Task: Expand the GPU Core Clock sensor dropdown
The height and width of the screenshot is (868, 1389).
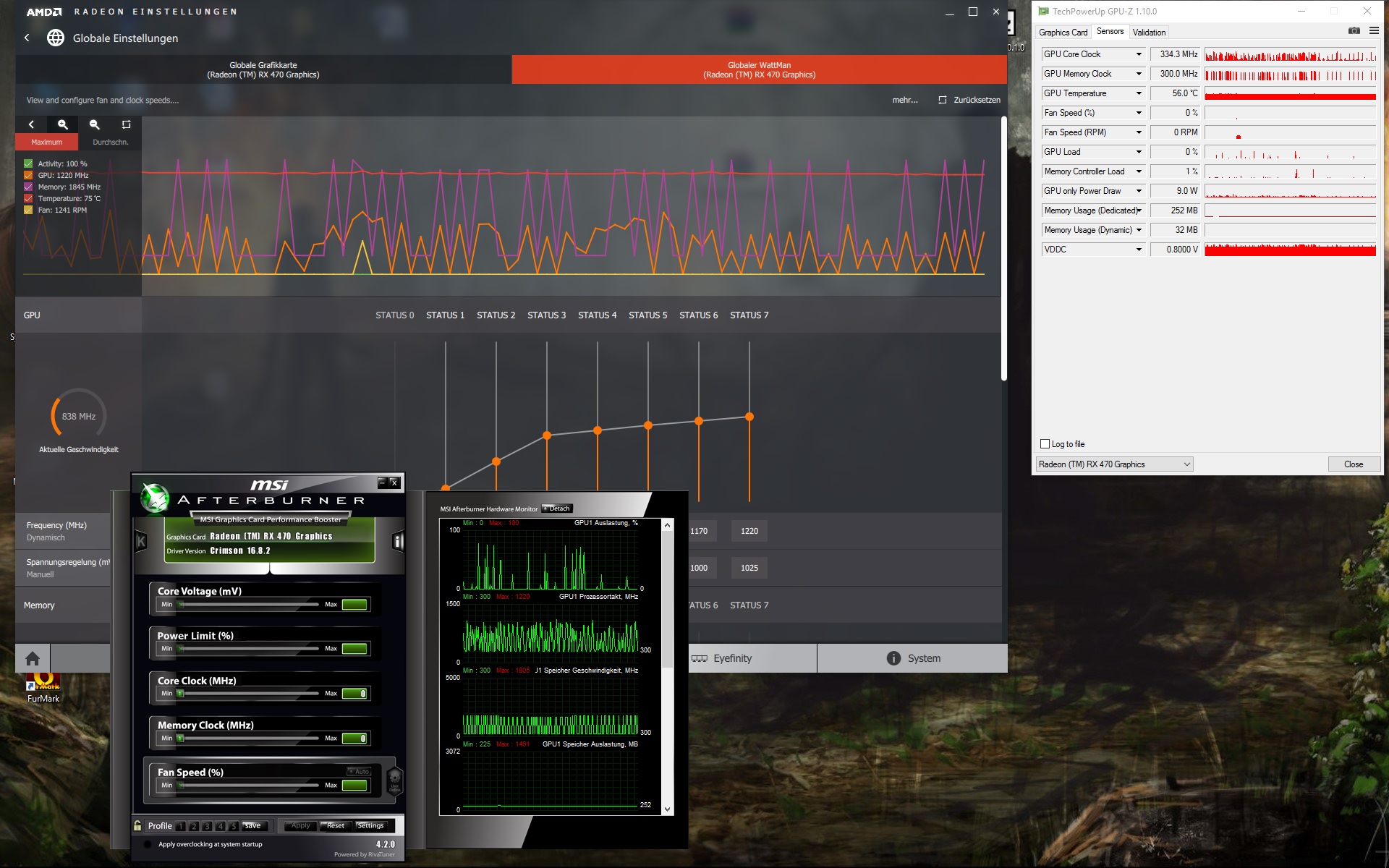Action: tap(1139, 54)
